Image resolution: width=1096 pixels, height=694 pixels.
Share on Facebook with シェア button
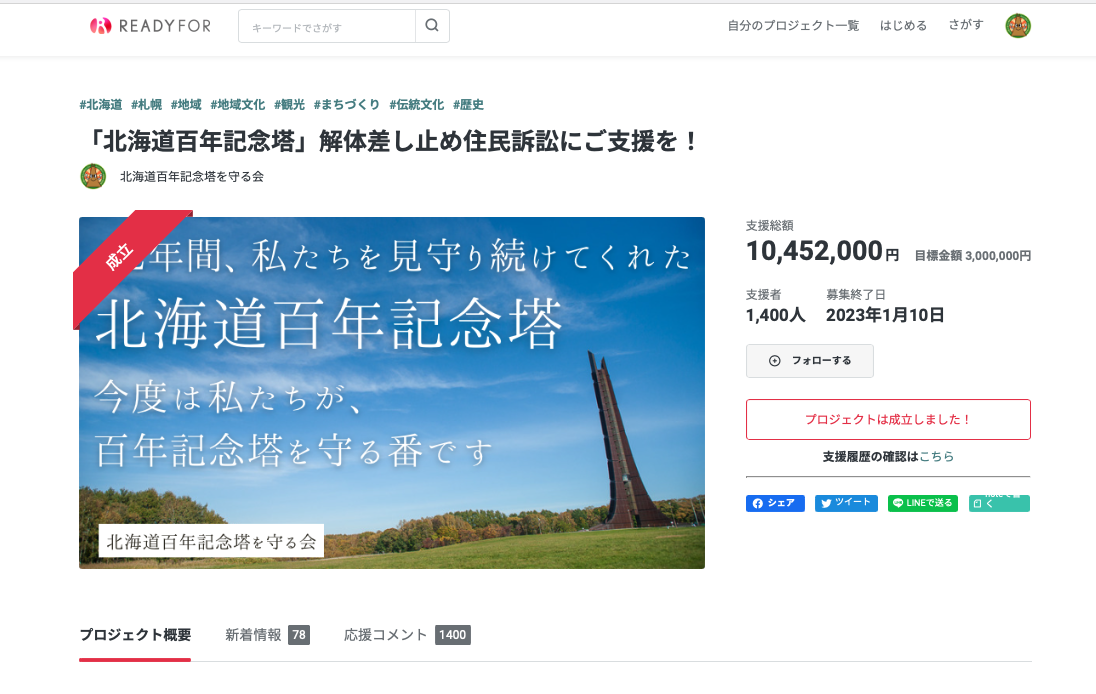tap(775, 503)
